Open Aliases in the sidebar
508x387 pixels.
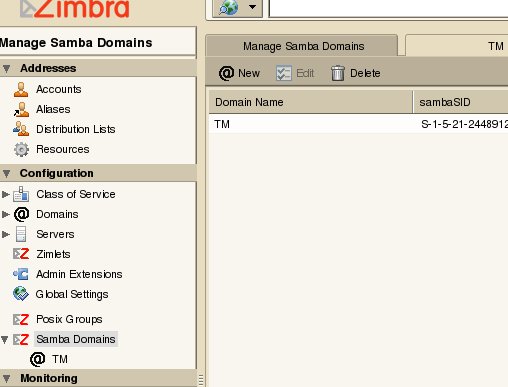(x=53, y=109)
